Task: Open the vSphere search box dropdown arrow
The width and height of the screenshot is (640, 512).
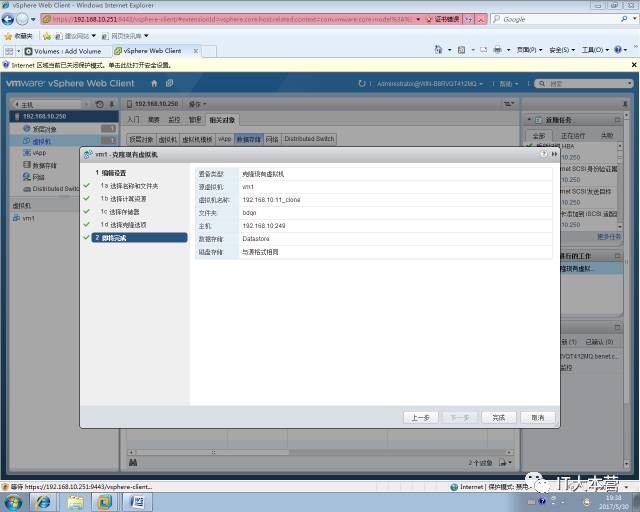Action: point(629,83)
